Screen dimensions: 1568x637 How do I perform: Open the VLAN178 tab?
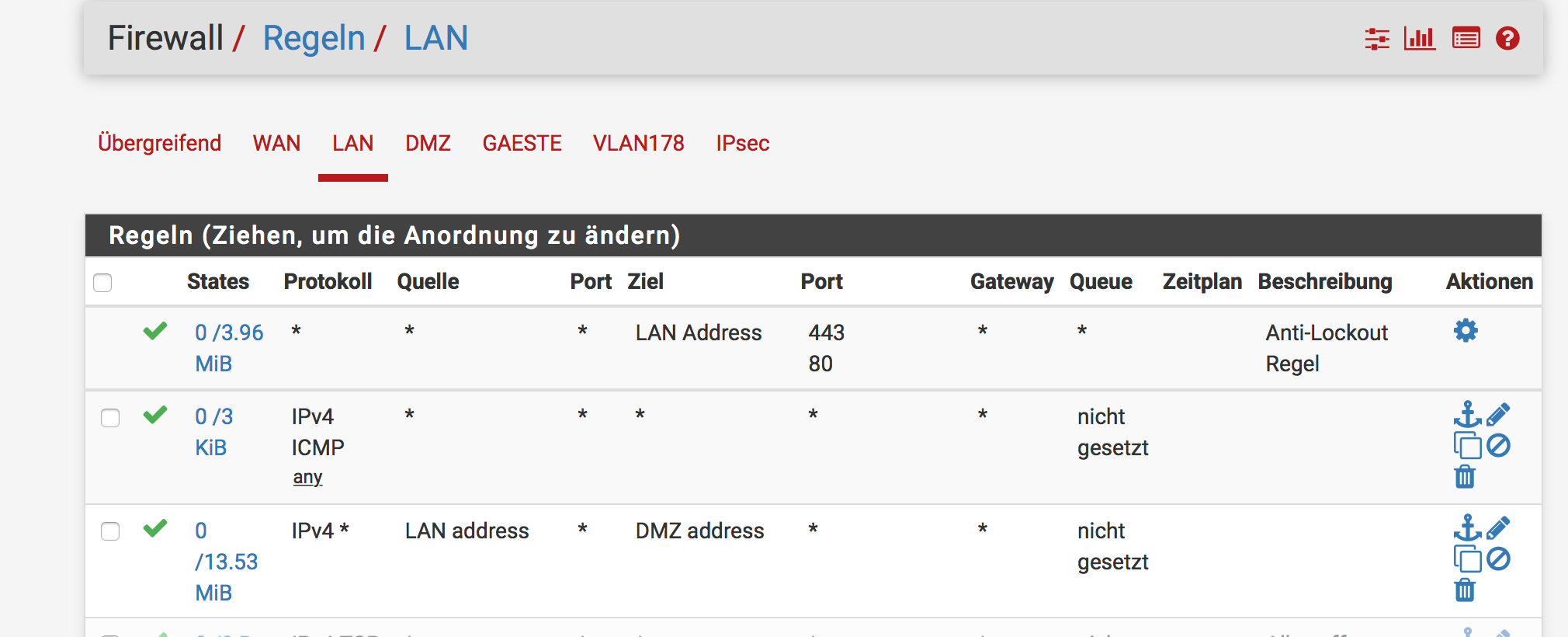pyautogui.click(x=638, y=144)
